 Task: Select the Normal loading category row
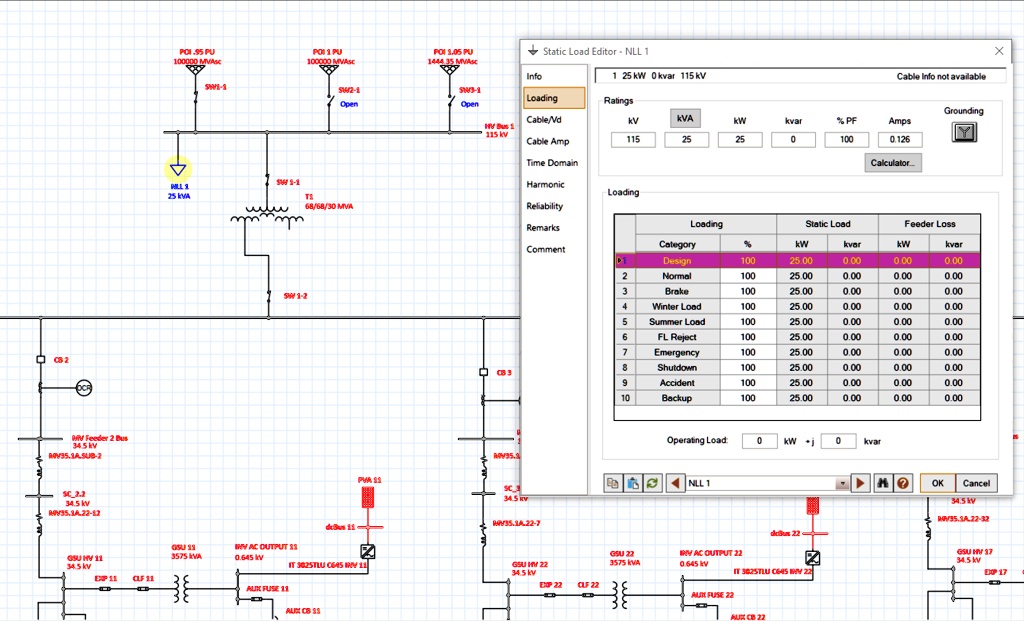[x=797, y=276]
